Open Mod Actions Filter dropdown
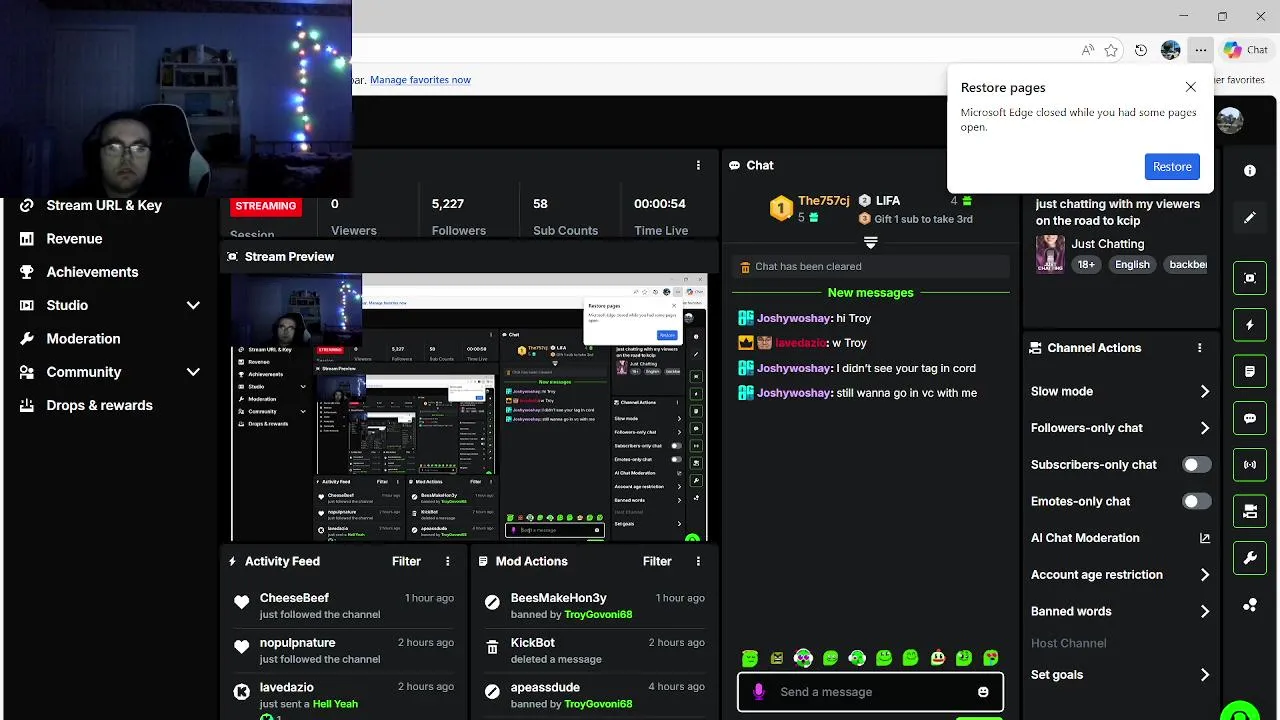The image size is (1280, 720). click(657, 561)
